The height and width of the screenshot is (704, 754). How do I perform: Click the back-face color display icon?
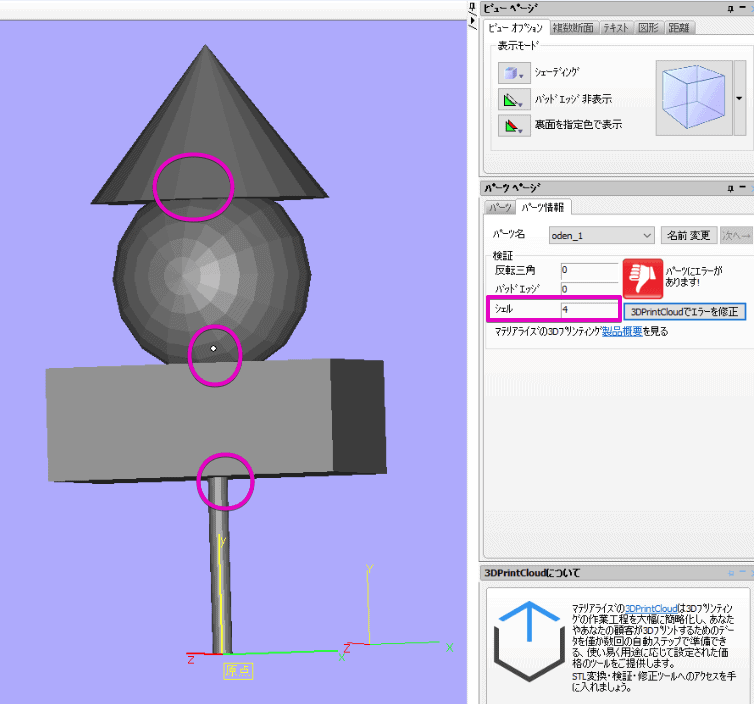(514, 126)
